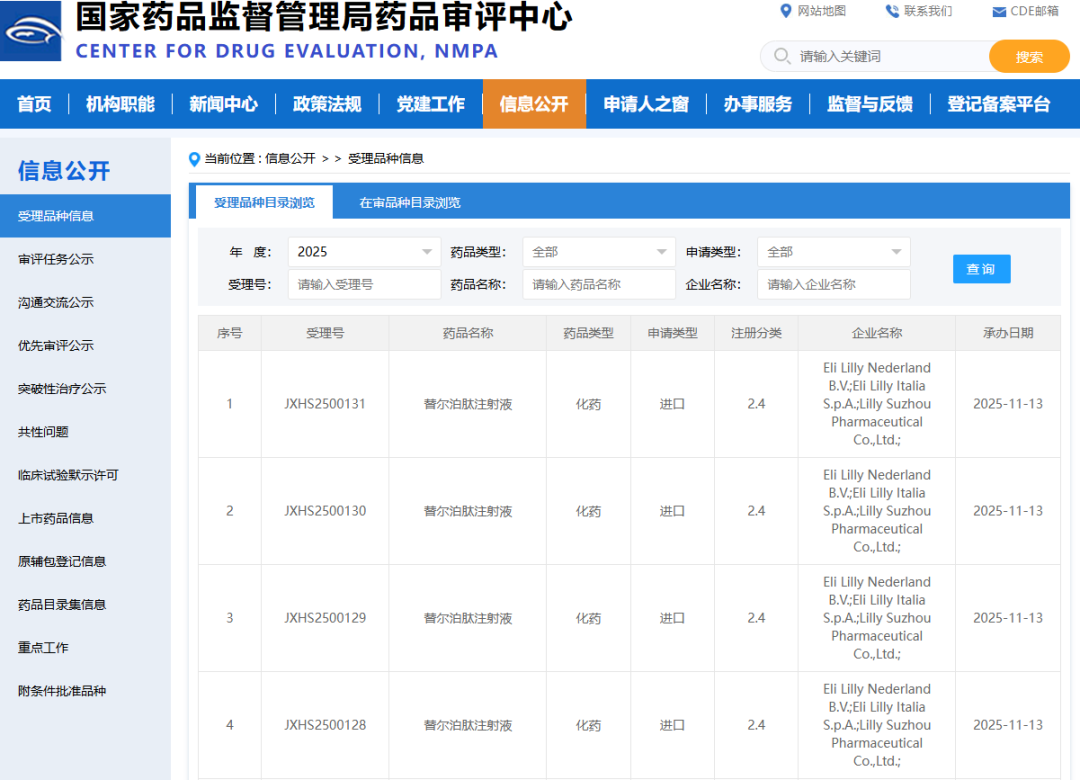Image resolution: width=1080 pixels, height=780 pixels.
Task: Click the 药品名称 column header
Action: (468, 333)
